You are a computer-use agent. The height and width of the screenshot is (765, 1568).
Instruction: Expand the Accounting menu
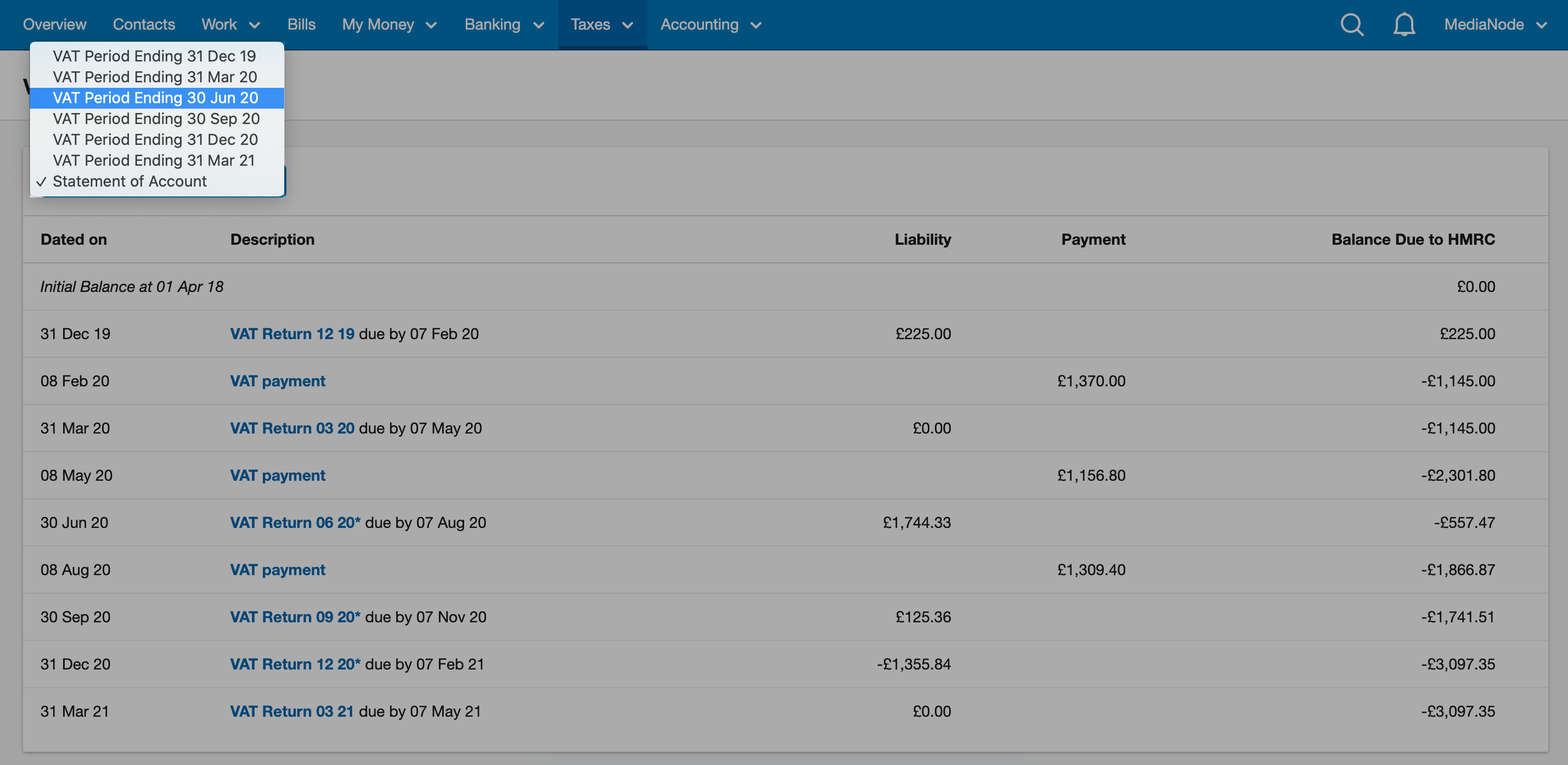[x=711, y=25]
